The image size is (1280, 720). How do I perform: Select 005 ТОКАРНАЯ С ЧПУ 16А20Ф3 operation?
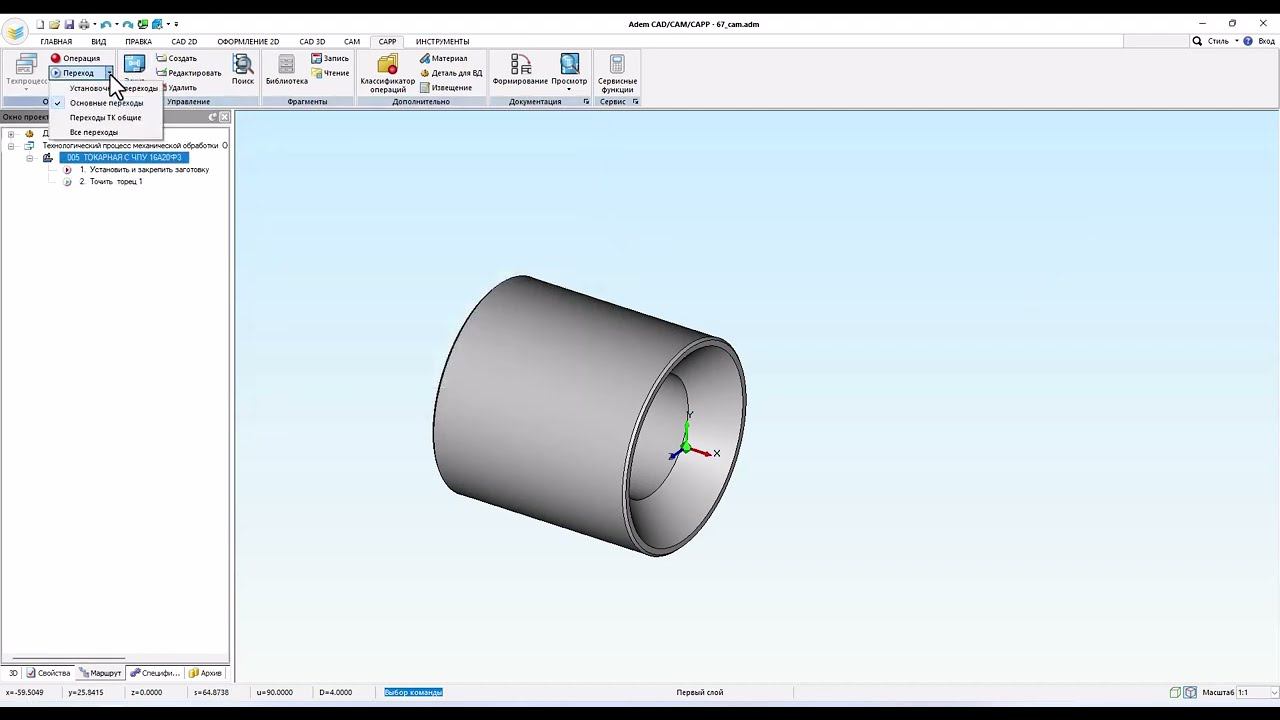[x=124, y=158]
